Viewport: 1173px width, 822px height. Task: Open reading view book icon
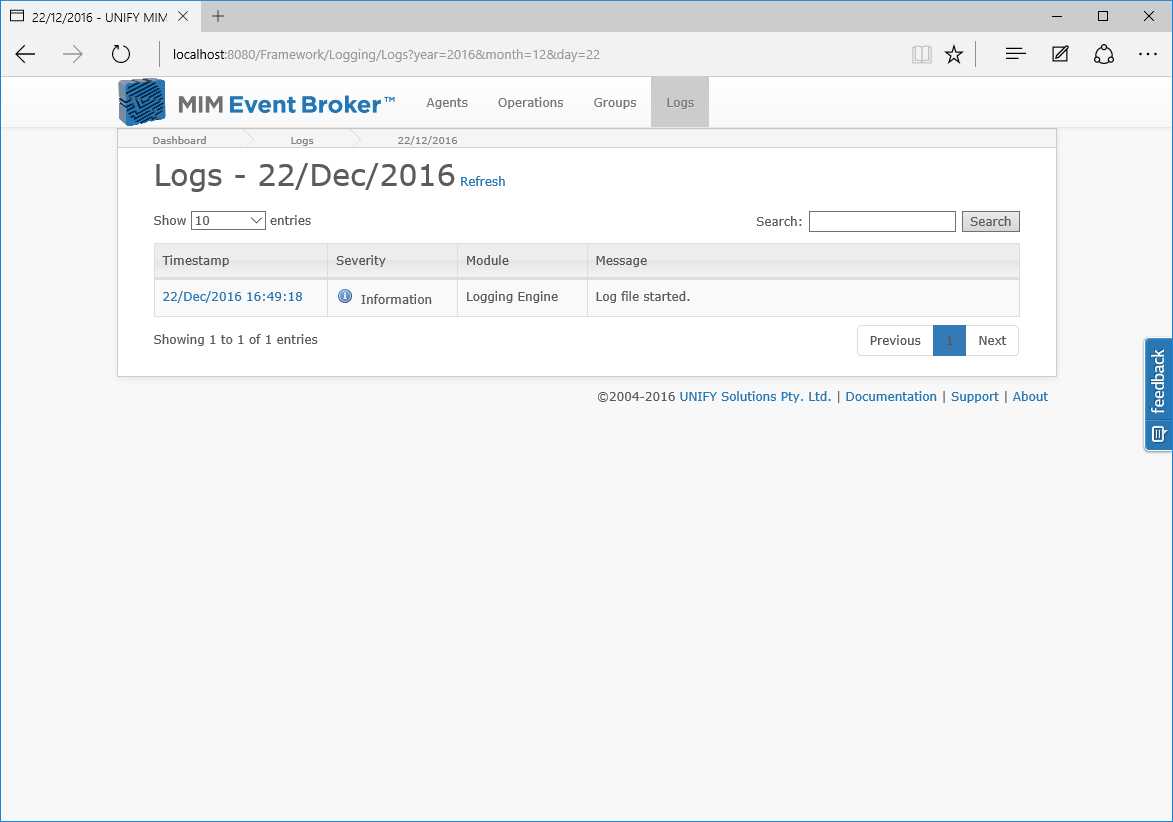[x=922, y=54]
